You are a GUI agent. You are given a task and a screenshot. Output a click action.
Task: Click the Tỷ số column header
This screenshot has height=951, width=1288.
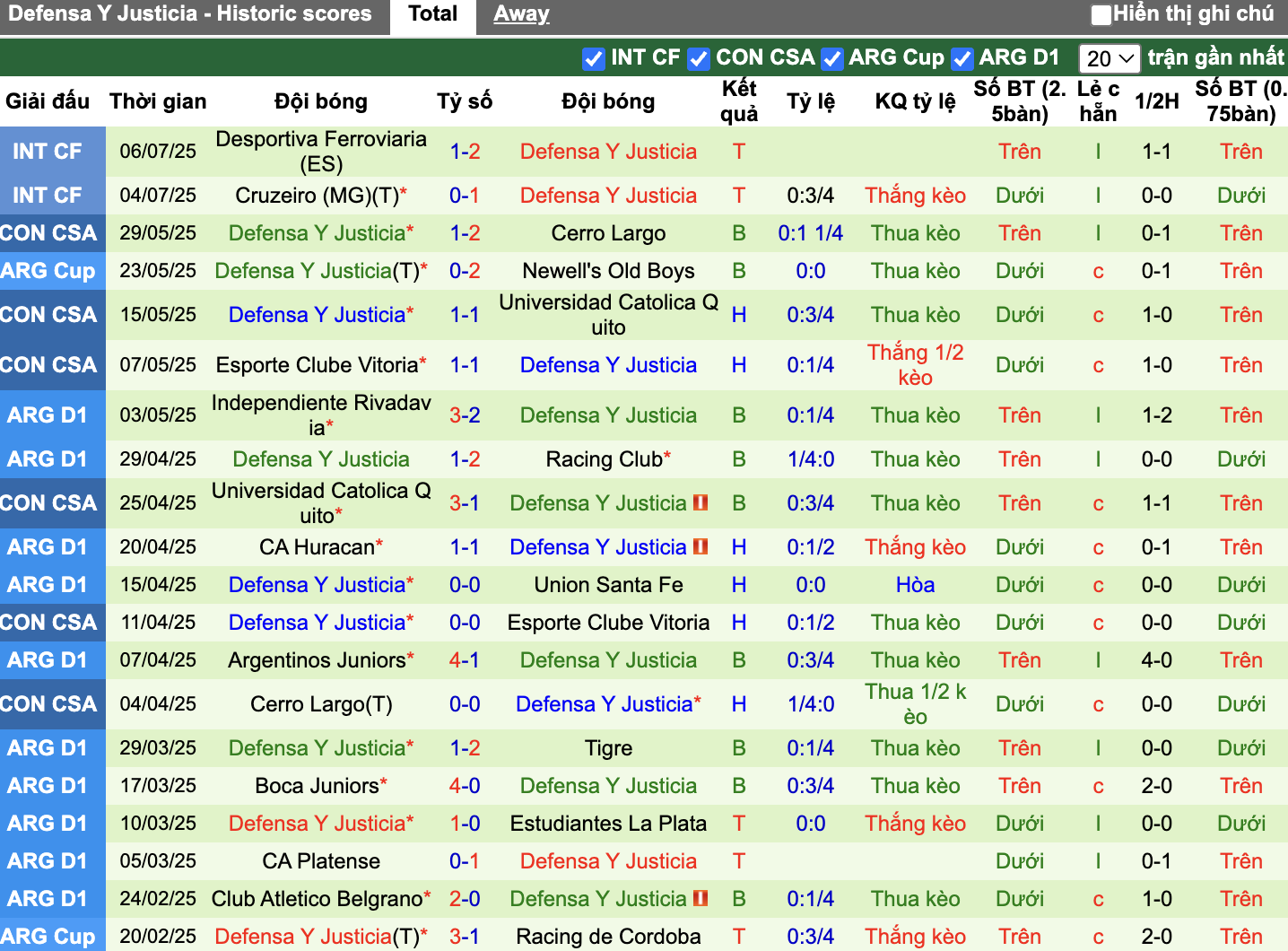click(x=465, y=101)
